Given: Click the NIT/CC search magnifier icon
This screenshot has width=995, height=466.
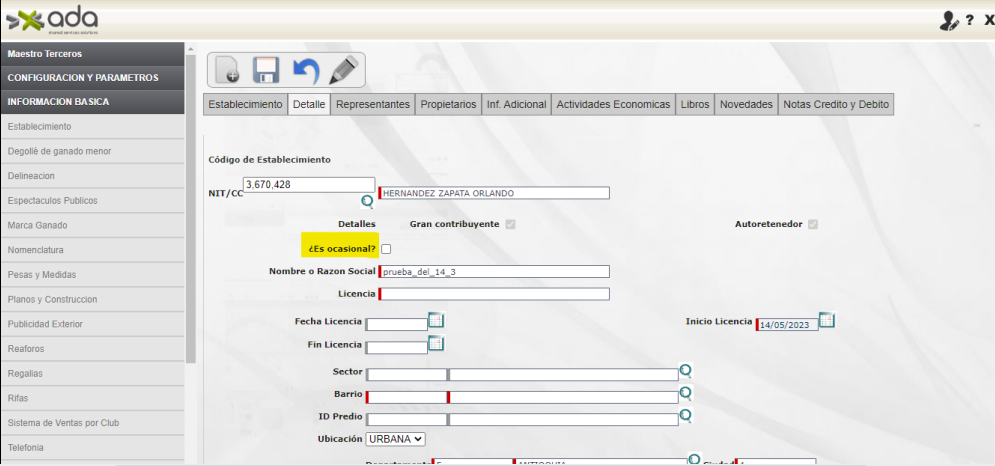Looking at the screenshot, I should coord(367,201).
